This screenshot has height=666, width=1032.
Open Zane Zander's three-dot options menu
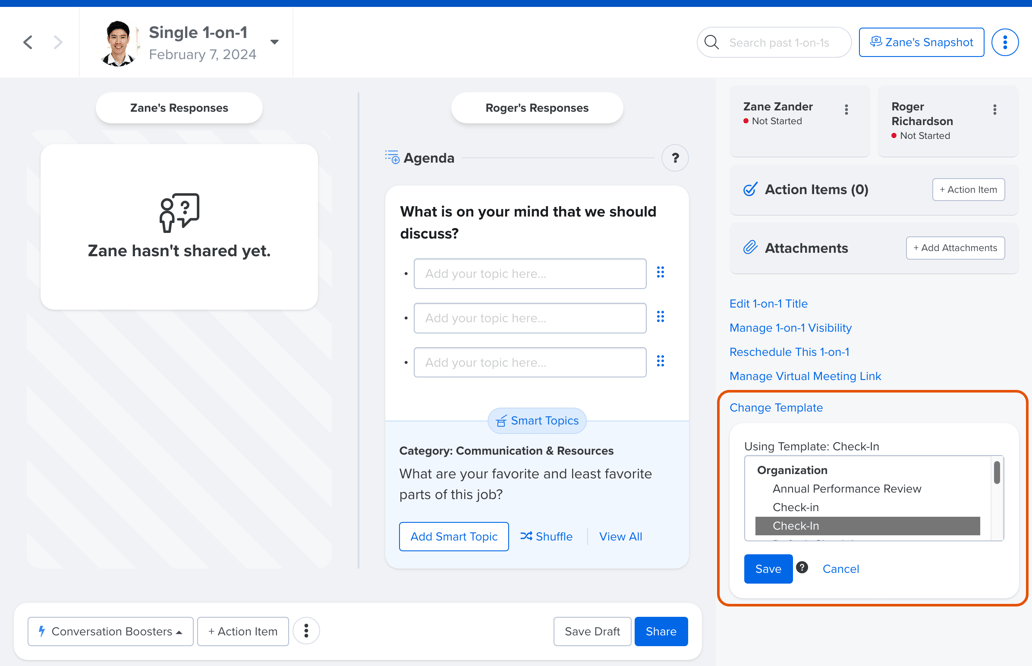(x=846, y=110)
